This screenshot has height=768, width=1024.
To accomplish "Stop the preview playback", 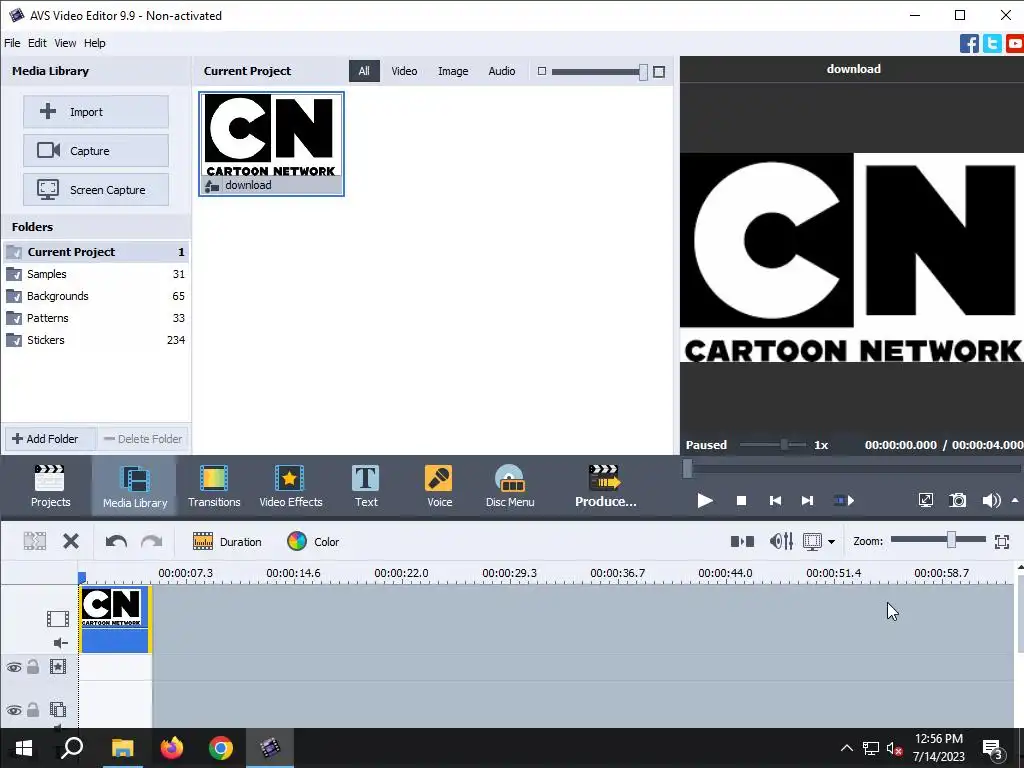I will (741, 501).
